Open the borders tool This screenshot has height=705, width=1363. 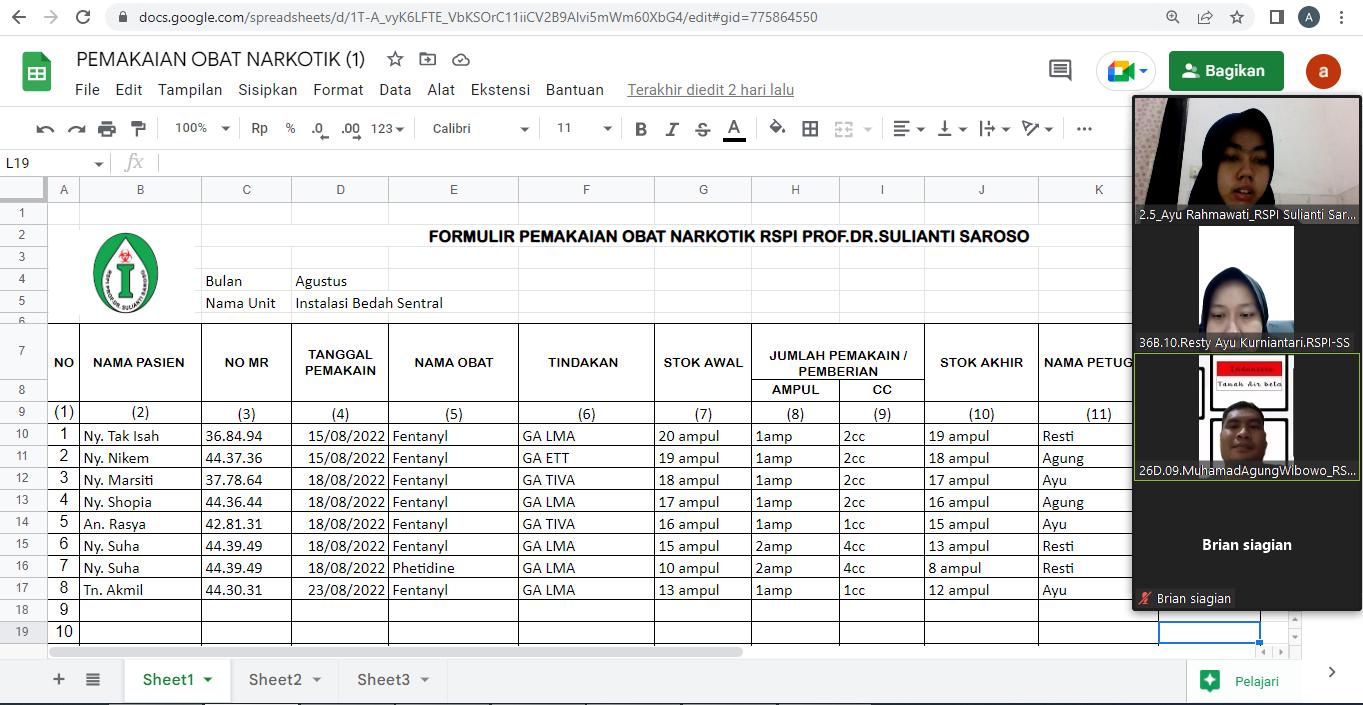click(x=811, y=129)
